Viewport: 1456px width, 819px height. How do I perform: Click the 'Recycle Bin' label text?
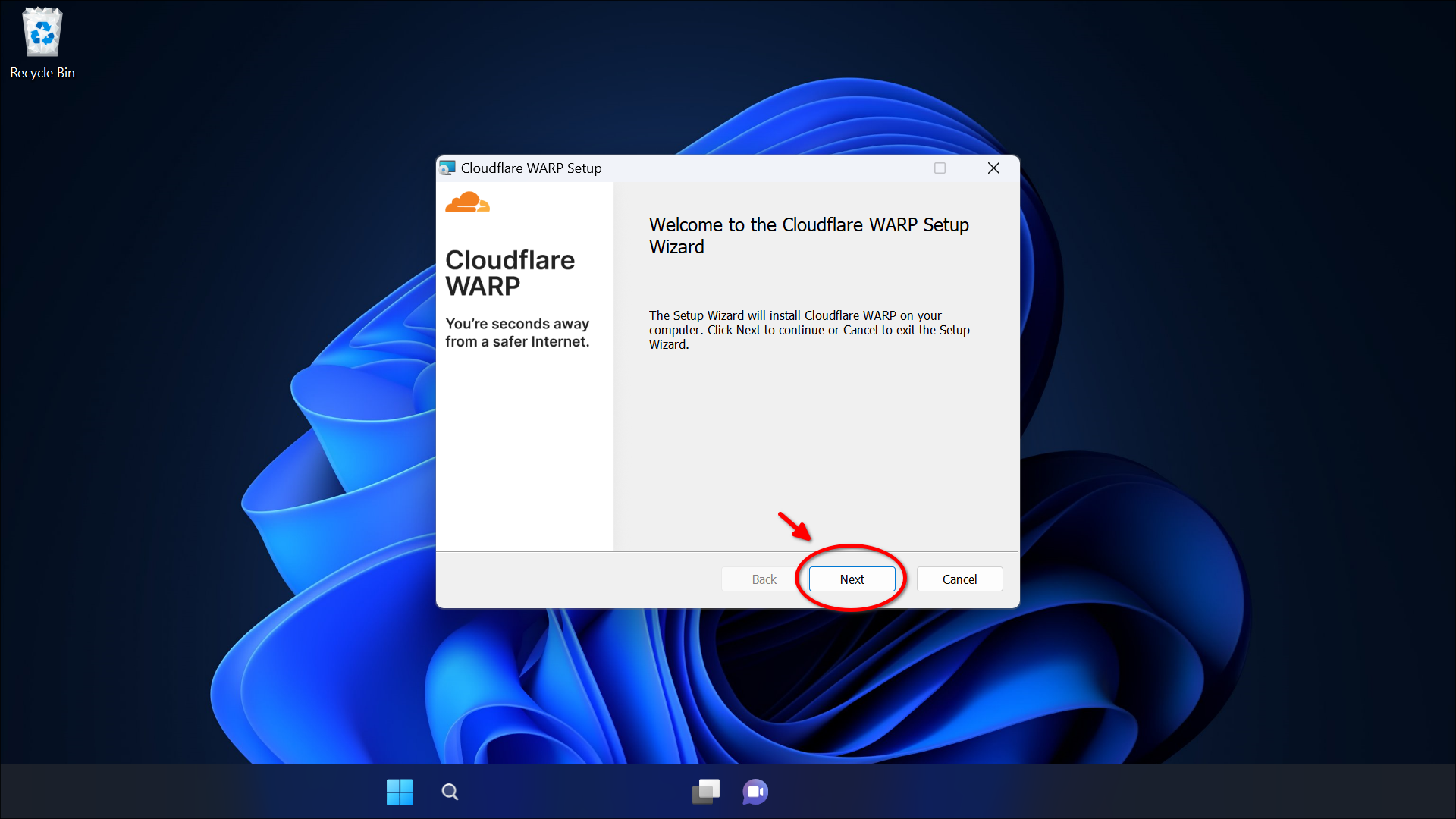click(42, 73)
